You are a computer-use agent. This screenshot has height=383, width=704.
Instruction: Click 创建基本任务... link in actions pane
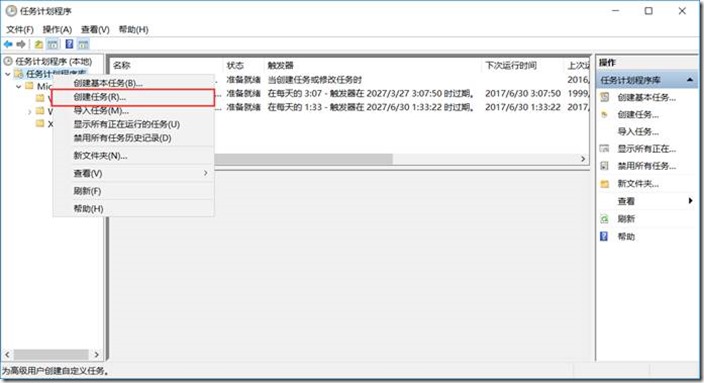pos(646,97)
